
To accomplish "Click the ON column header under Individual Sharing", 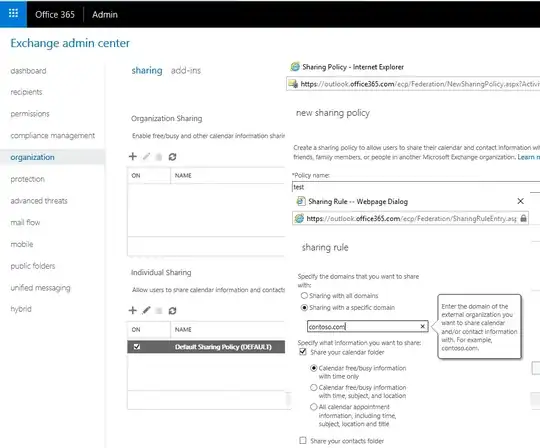I will coord(149,329).
